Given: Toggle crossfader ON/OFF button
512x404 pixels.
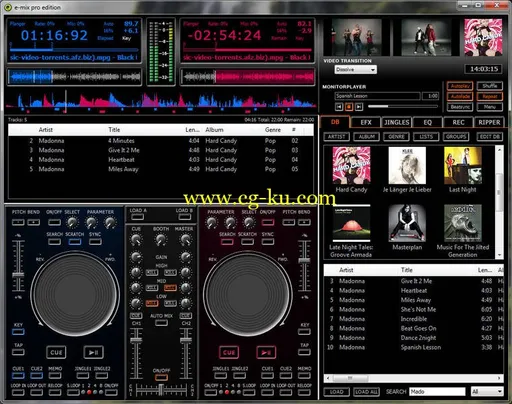Looking at the screenshot, I should [x=161, y=377].
